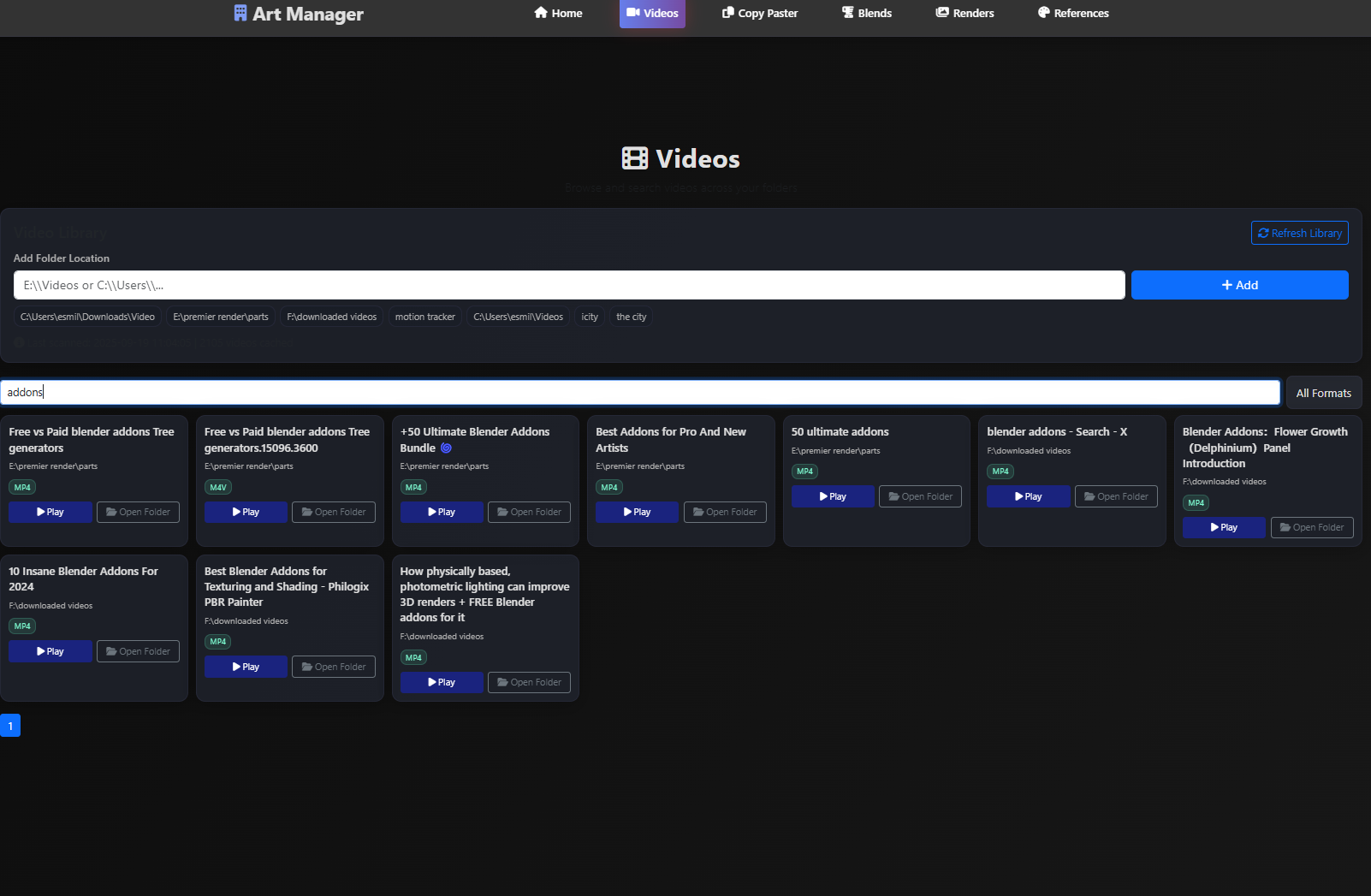Click the Add button to add folder
1371x896 pixels.
coord(1239,285)
